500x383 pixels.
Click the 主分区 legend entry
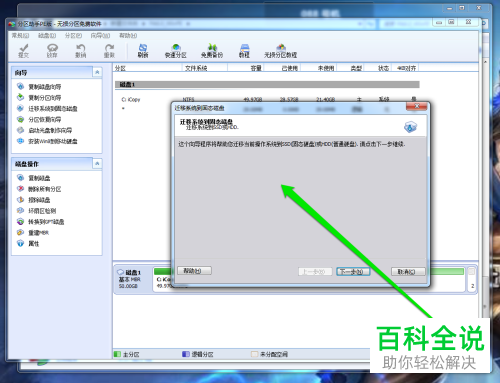127,354
